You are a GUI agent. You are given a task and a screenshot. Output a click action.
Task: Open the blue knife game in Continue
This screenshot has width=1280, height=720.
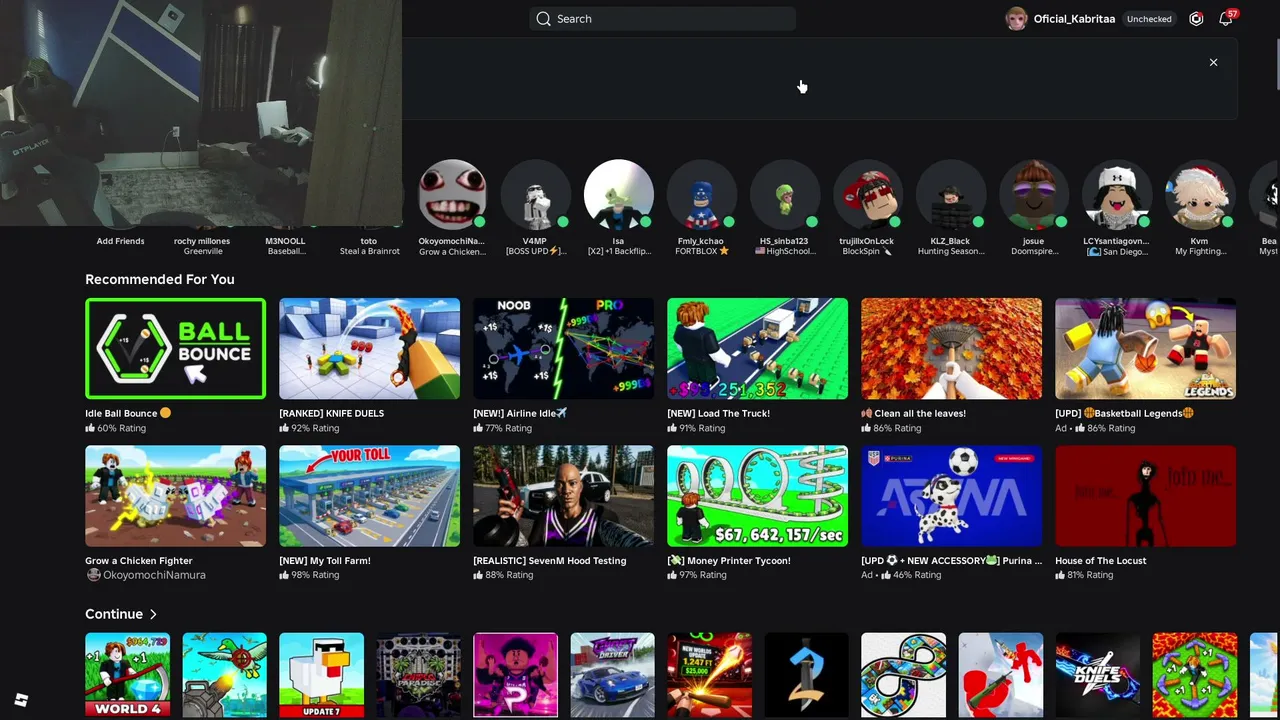click(x=807, y=675)
